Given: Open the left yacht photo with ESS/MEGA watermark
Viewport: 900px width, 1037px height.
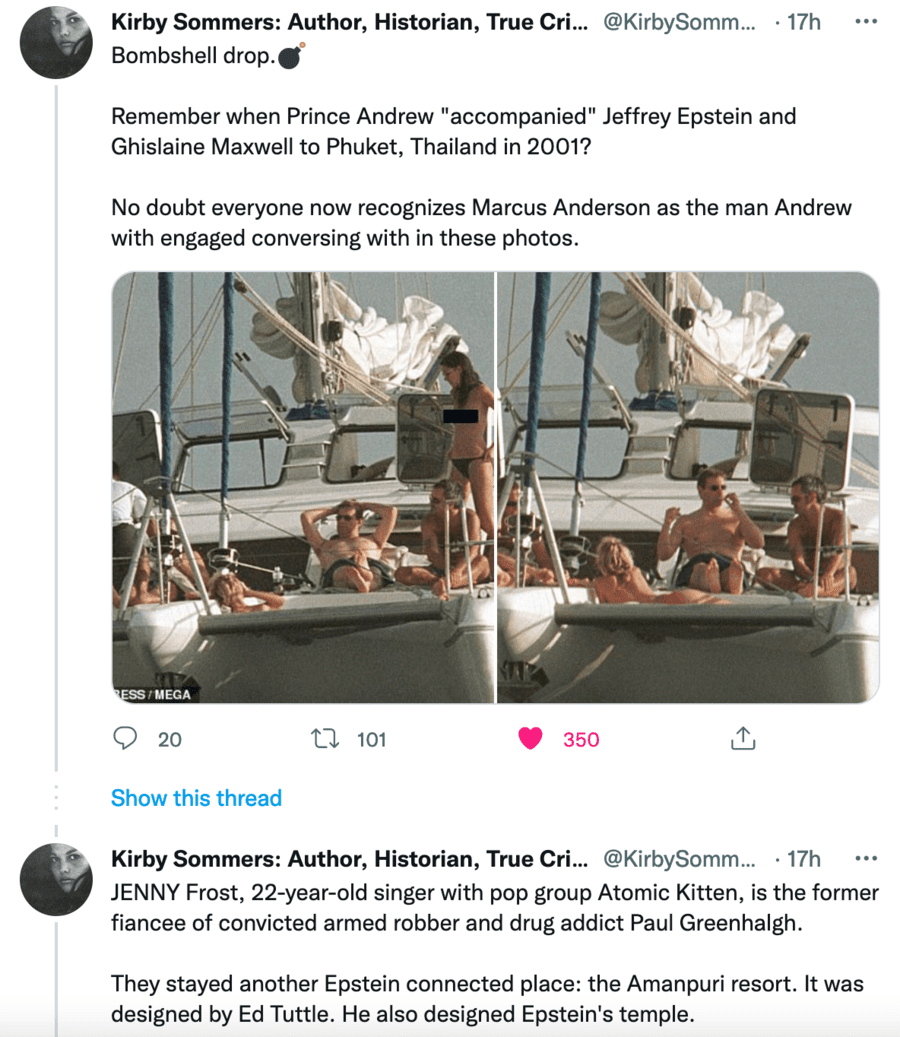Looking at the screenshot, I should click(303, 487).
